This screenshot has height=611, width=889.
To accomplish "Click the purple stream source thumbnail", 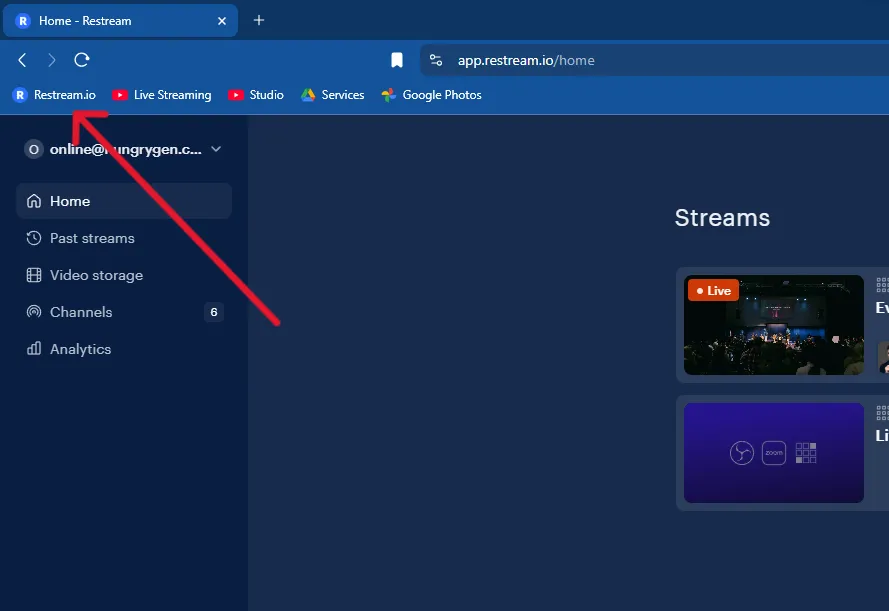I will (x=773, y=453).
